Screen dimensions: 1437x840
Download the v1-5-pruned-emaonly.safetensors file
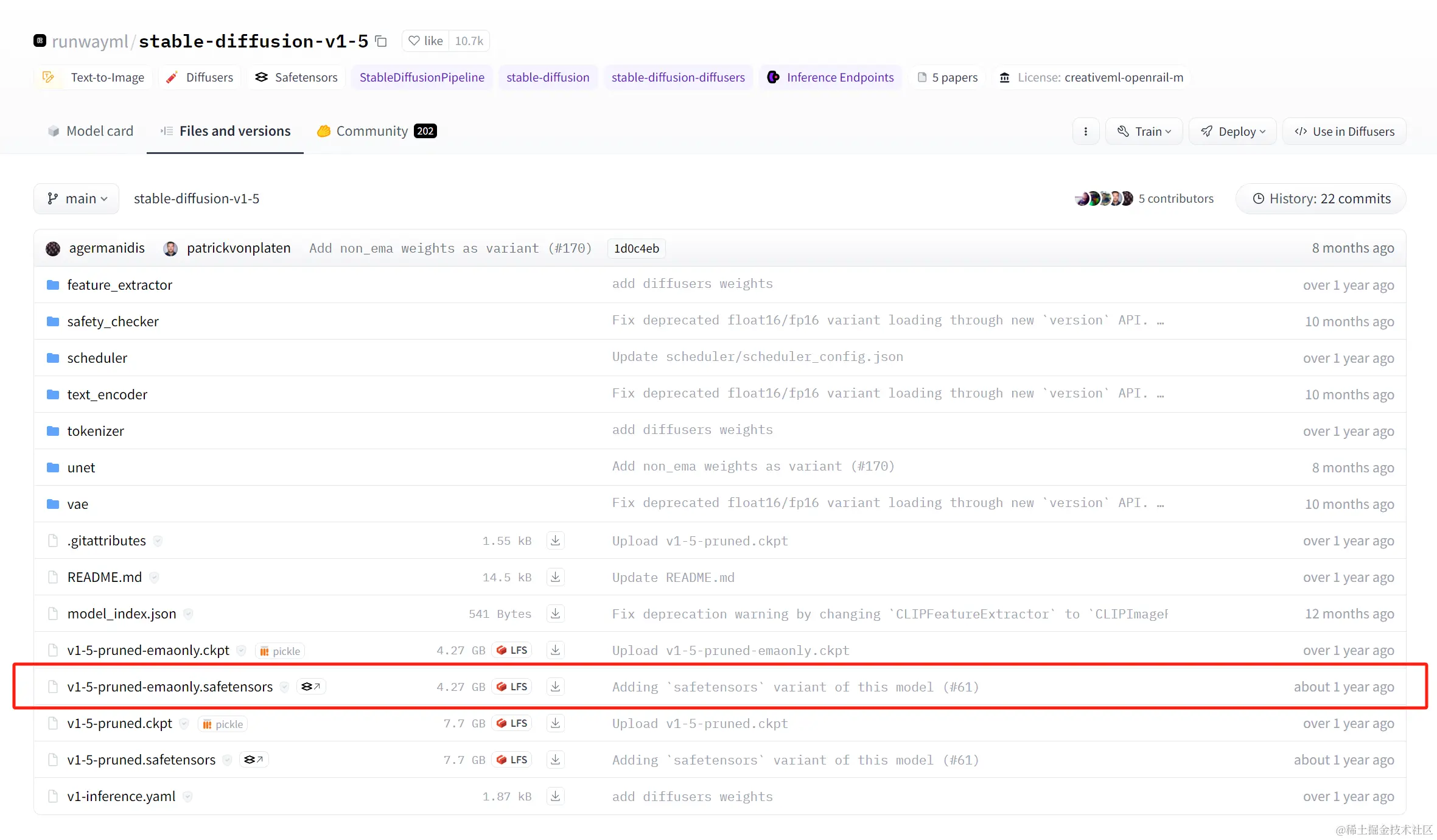point(555,687)
